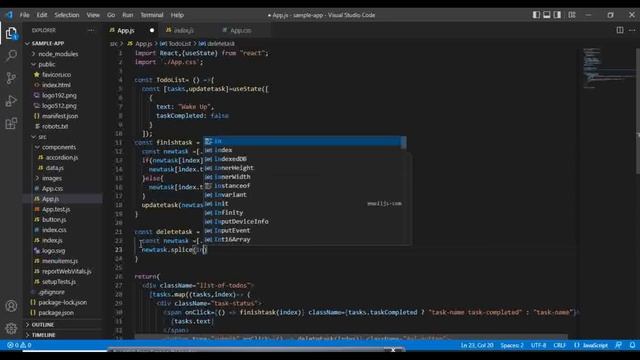Open the Help menu
The image size is (640, 360).
pyautogui.click(x=177, y=15)
